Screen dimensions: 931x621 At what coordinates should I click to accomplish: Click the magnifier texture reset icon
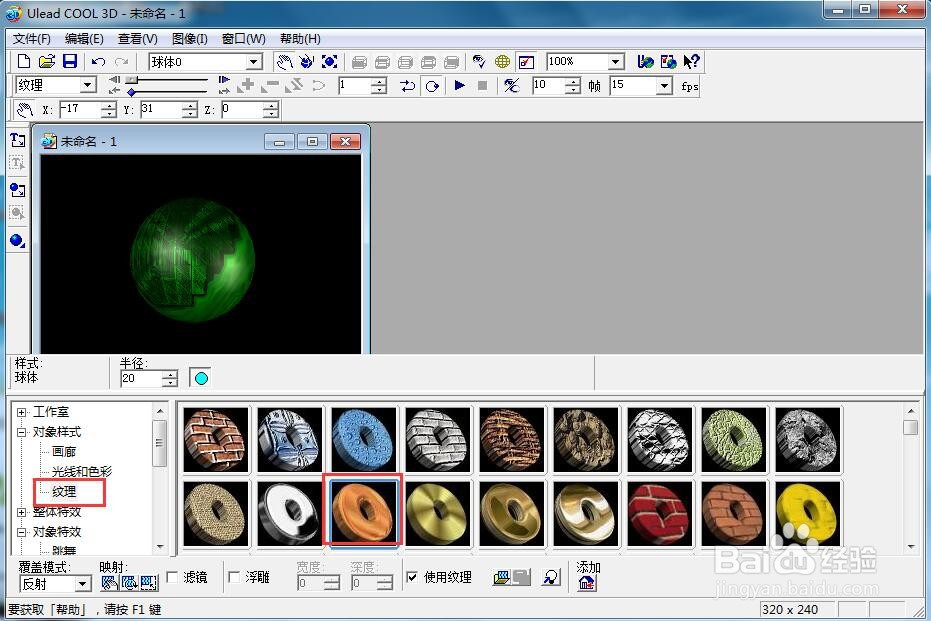pyautogui.click(x=551, y=578)
